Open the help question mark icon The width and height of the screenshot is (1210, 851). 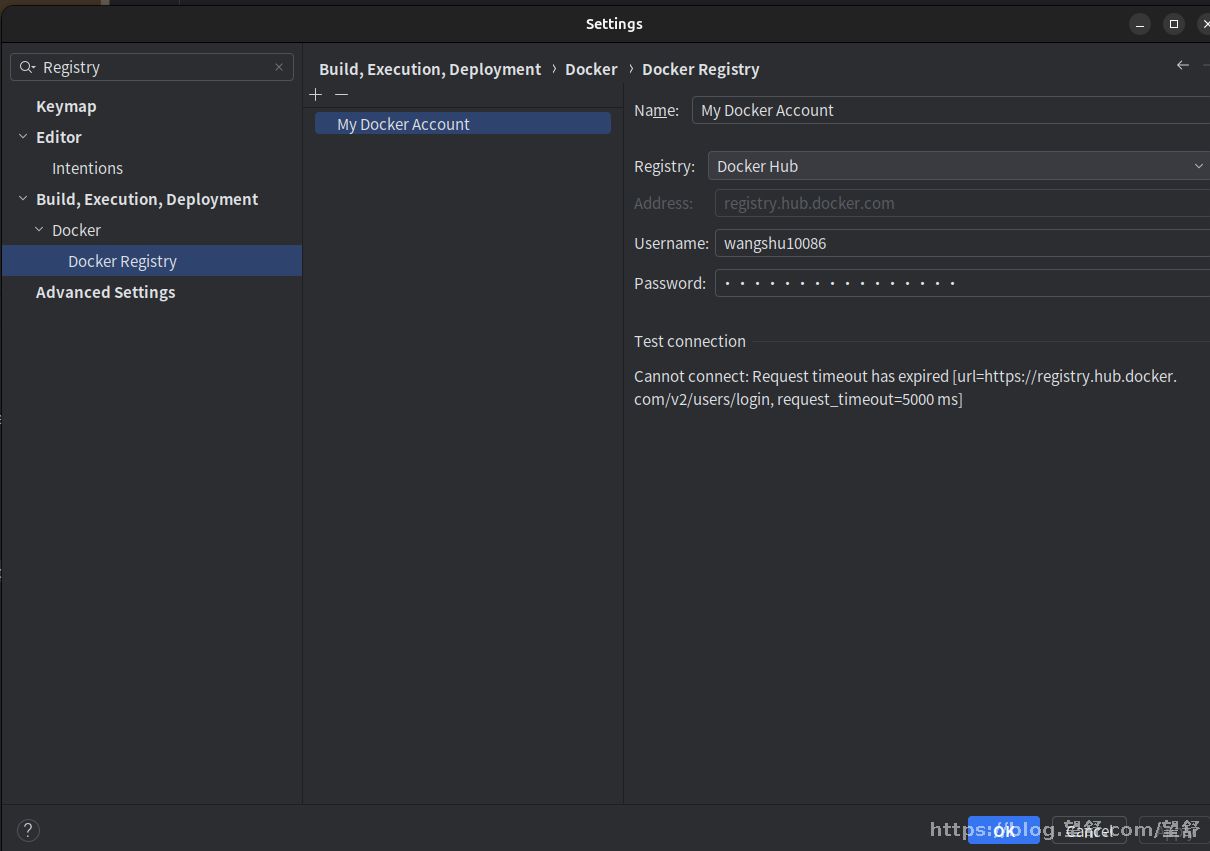[28, 829]
